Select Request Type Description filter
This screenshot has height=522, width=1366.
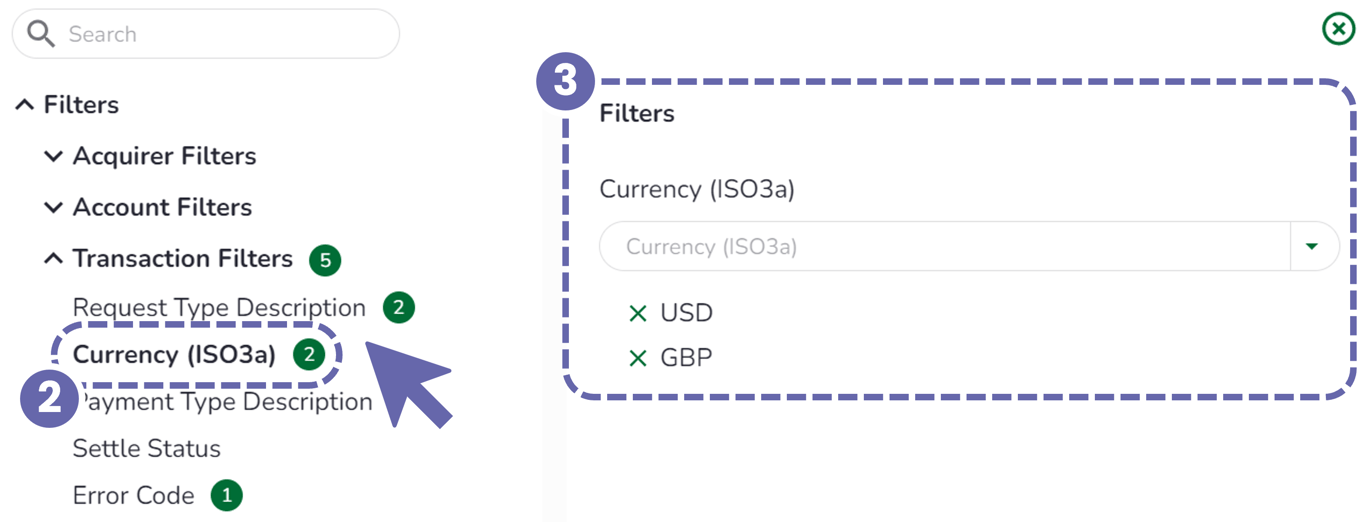coord(219,308)
